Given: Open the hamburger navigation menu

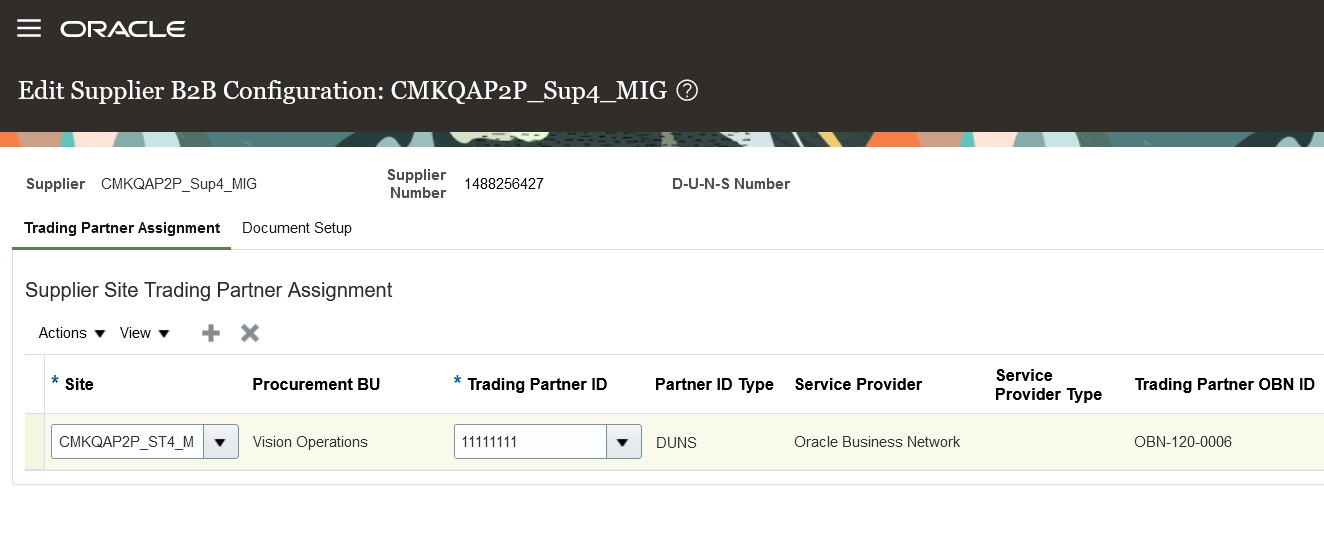Looking at the screenshot, I should (29, 29).
